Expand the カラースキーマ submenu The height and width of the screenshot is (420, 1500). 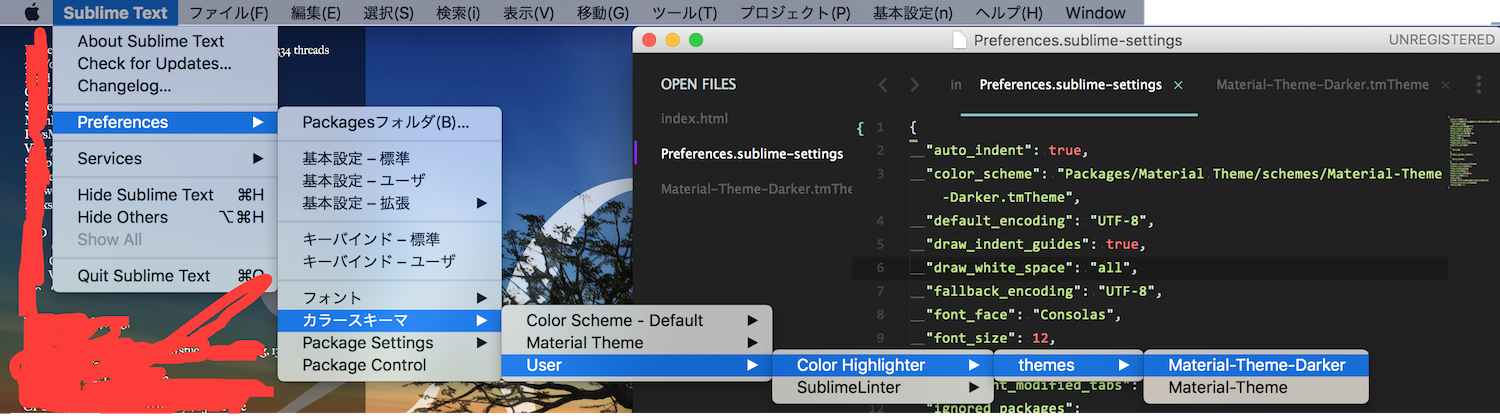pyautogui.click(x=389, y=320)
